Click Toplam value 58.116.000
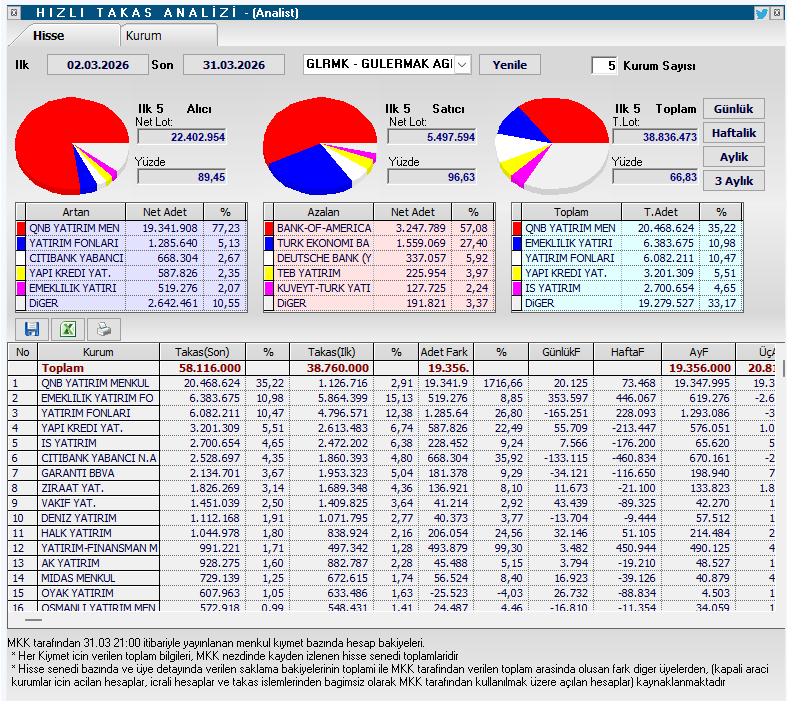The height and width of the screenshot is (701, 787). click(x=210, y=368)
